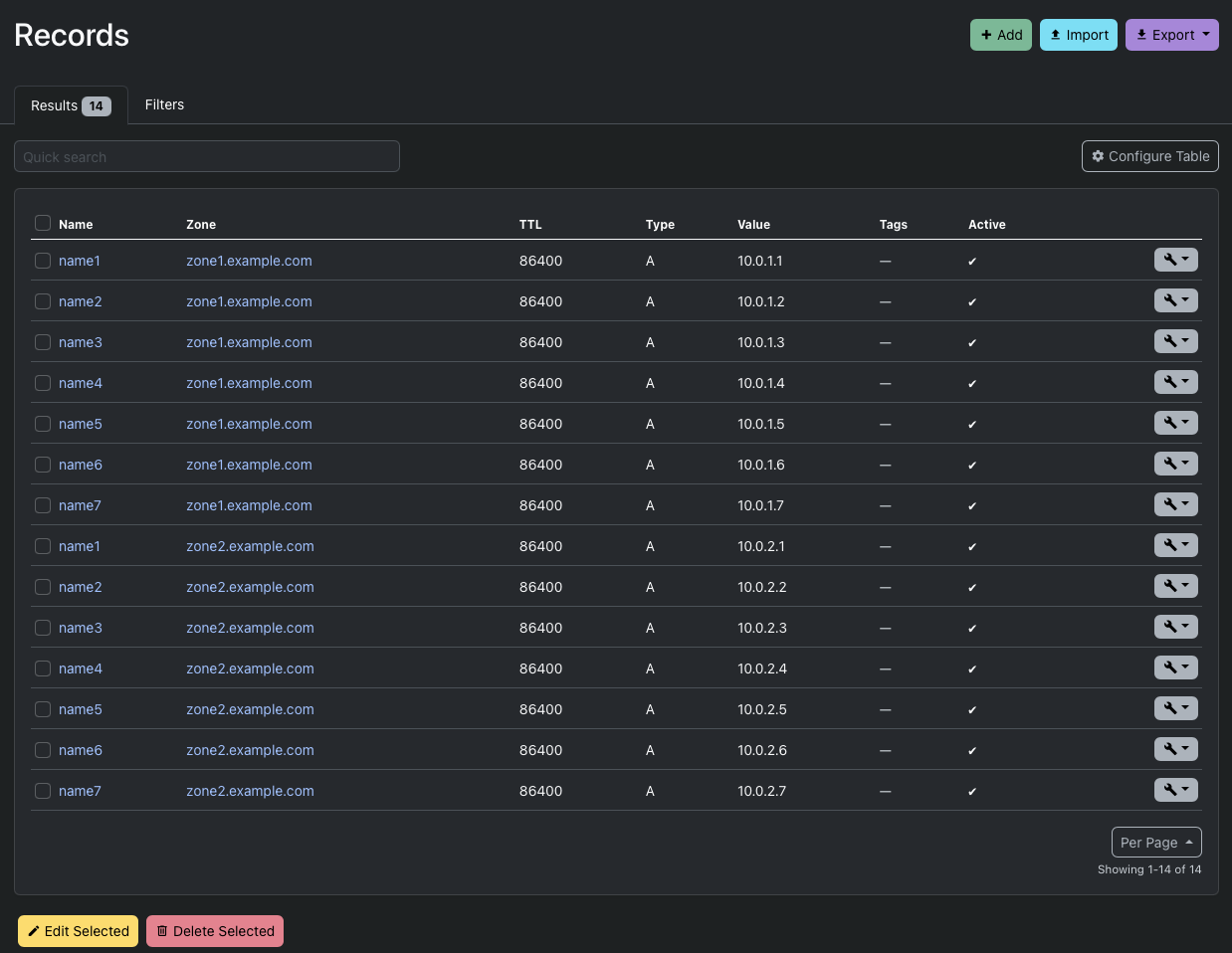Image resolution: width=1232 pixels, height=953 pixels.
Task: Click Delete Selected trash button
Action: [x=215, y=931]
